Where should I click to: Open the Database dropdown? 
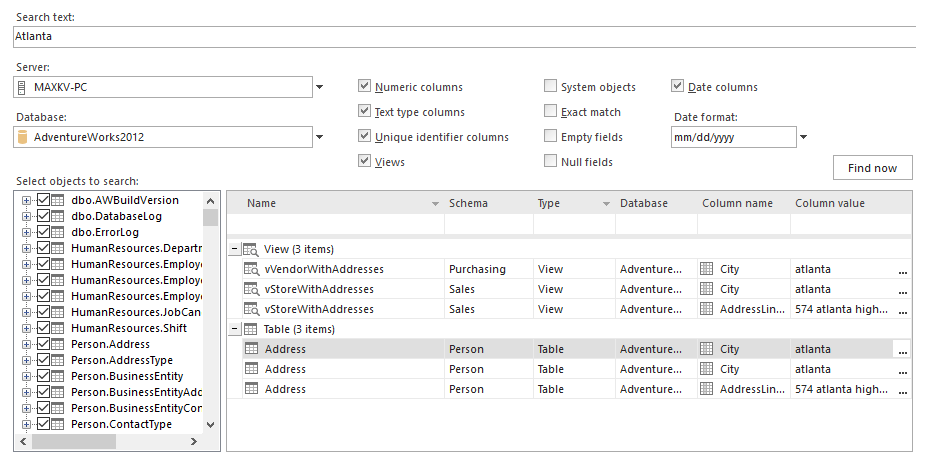coord(319,138)
